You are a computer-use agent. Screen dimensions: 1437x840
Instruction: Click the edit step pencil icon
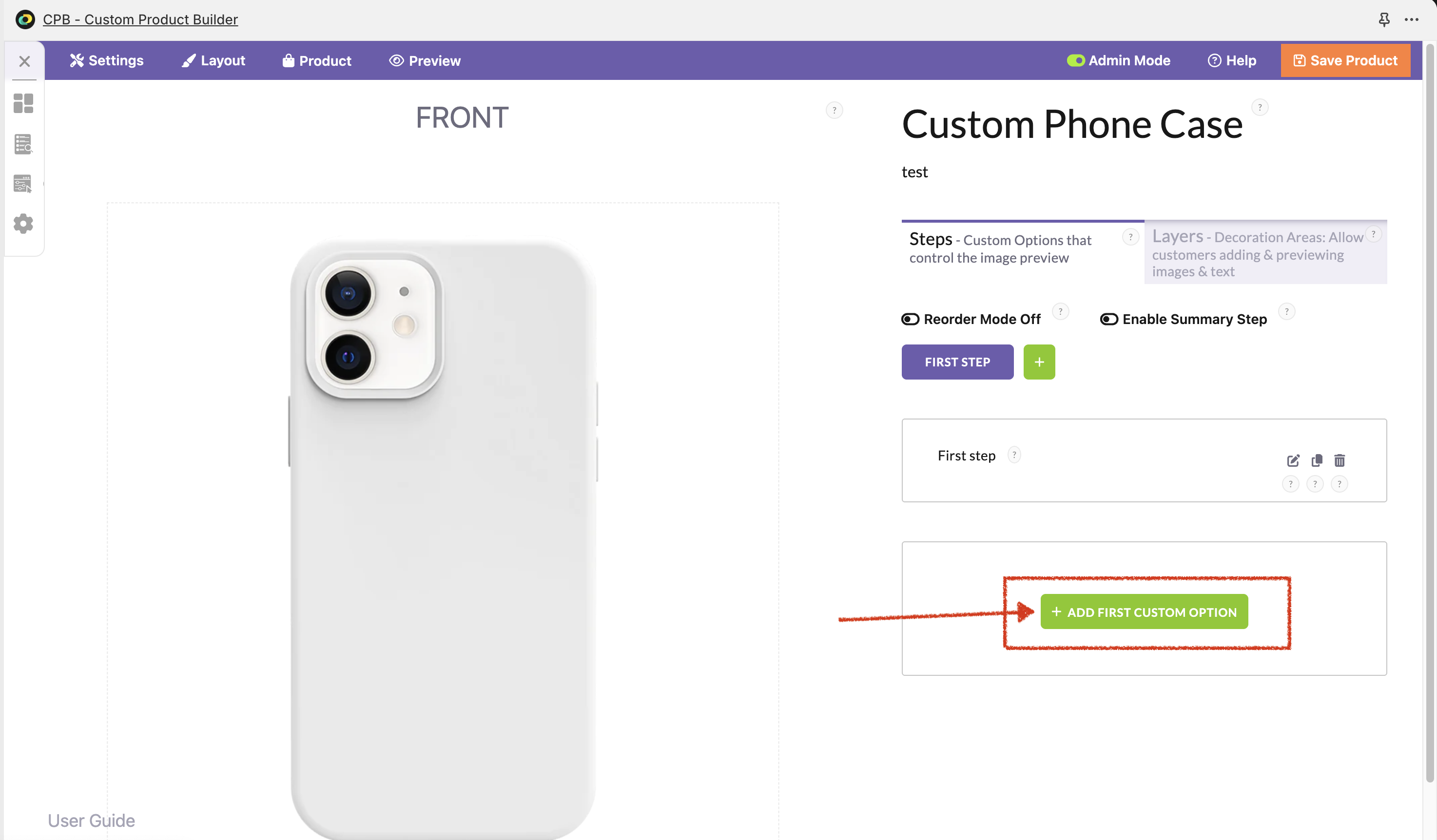(x=1293, y=460)
